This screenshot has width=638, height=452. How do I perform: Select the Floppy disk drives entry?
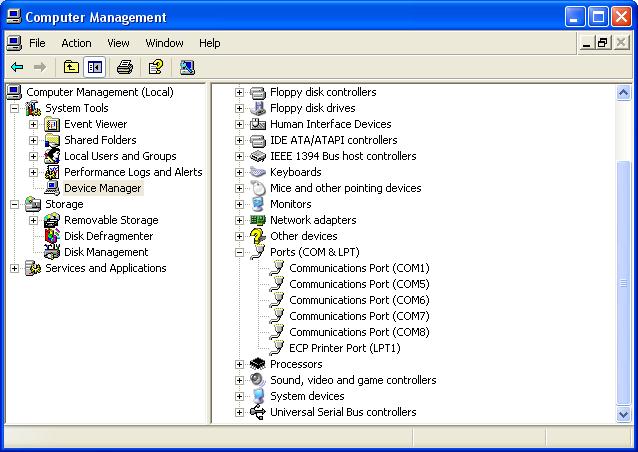pos(312,108)
